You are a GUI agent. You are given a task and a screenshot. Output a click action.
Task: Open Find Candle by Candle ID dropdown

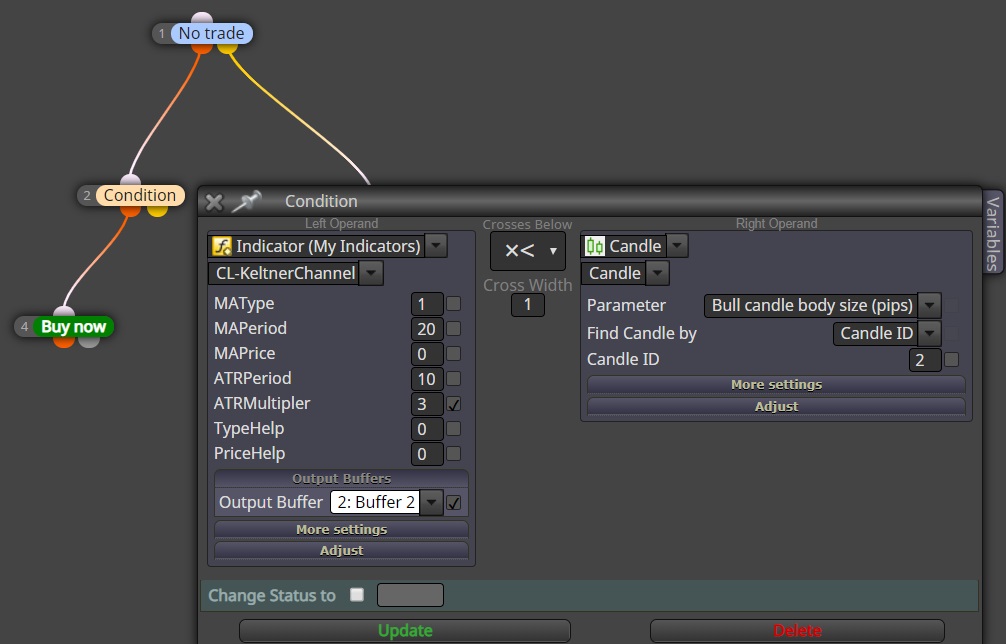(x=930, y=334)
